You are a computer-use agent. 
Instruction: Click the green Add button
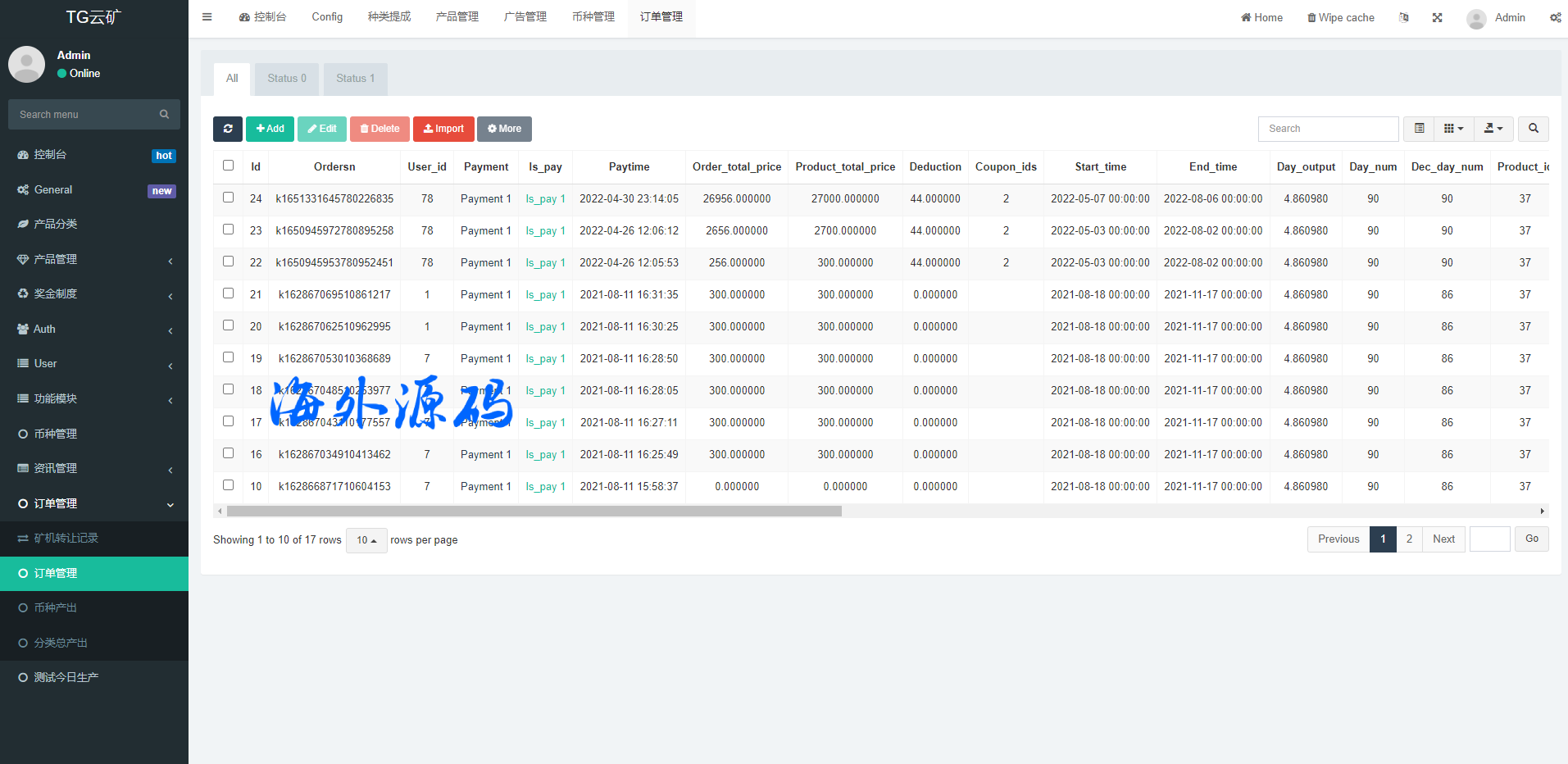[x=270, y=129]
